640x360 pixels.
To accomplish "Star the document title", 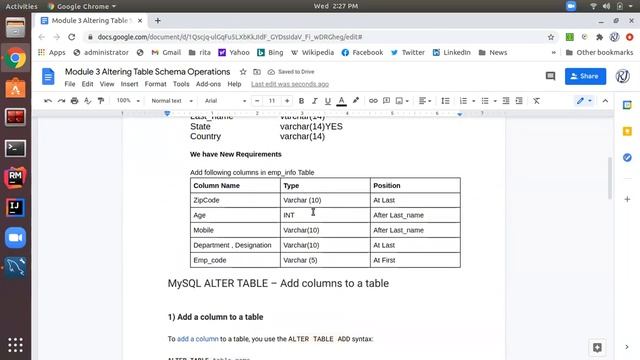I will [x=243, y=72].
